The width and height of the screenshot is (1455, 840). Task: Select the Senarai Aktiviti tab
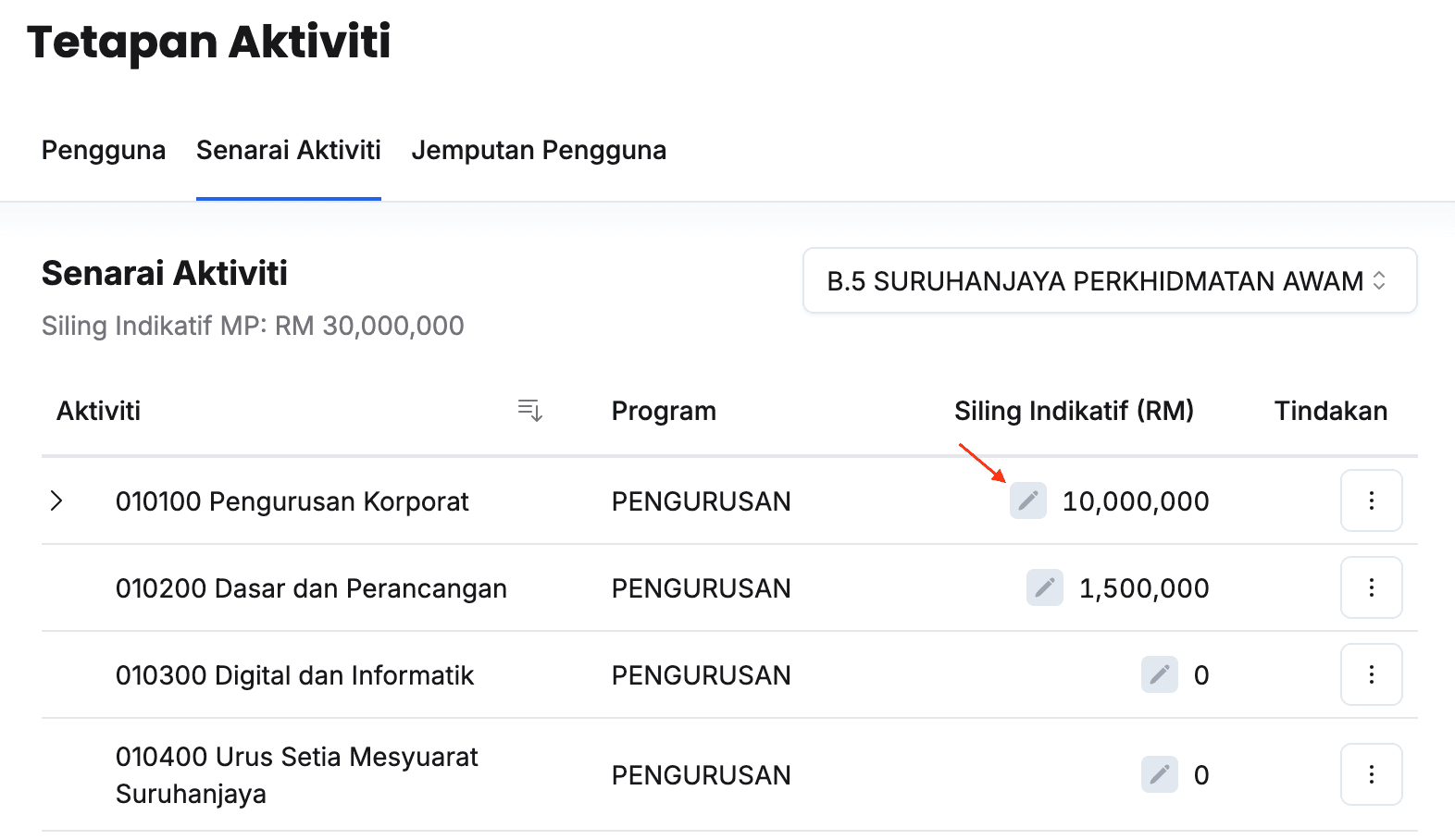pos(289,150)
